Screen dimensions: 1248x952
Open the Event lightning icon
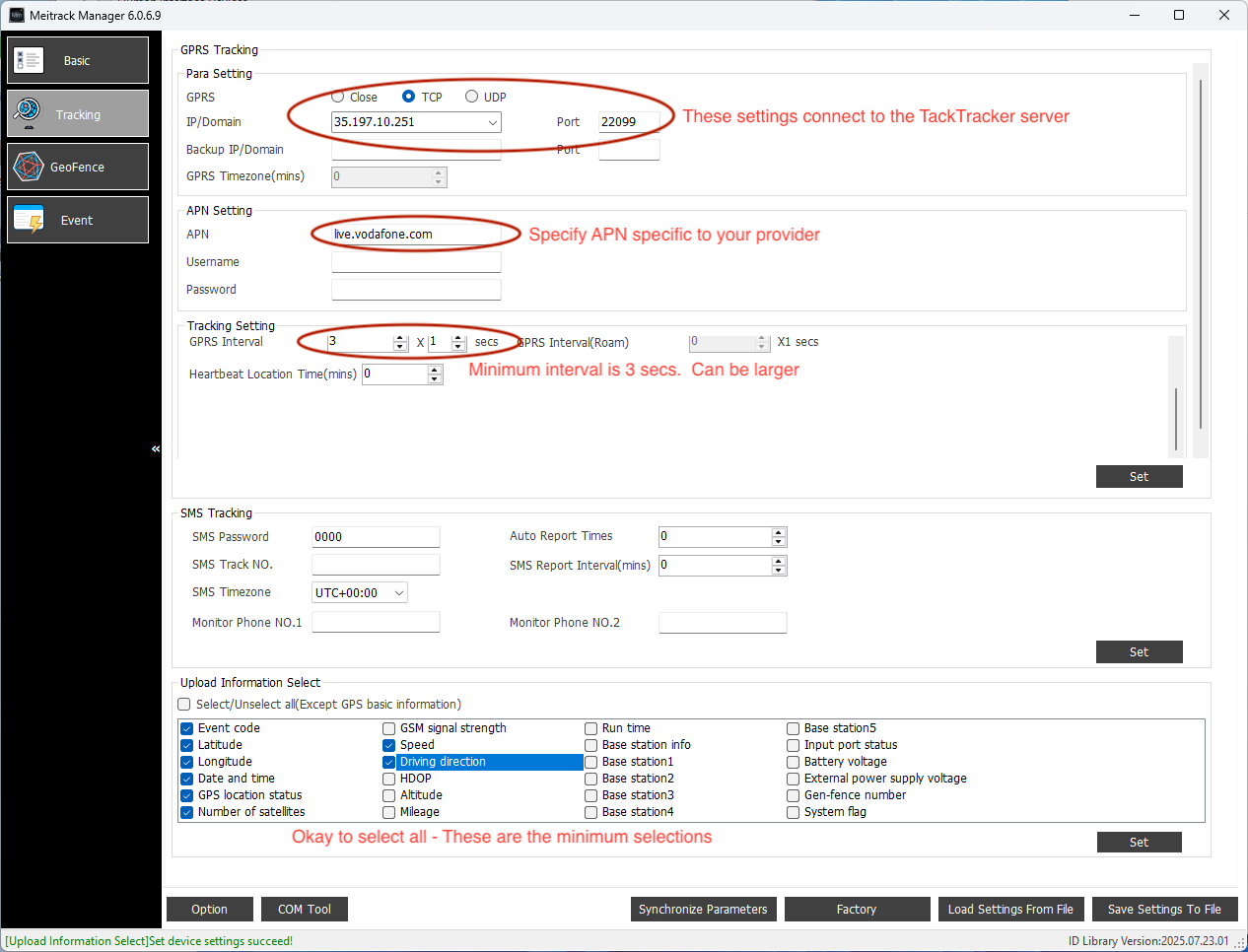[29, 221]
